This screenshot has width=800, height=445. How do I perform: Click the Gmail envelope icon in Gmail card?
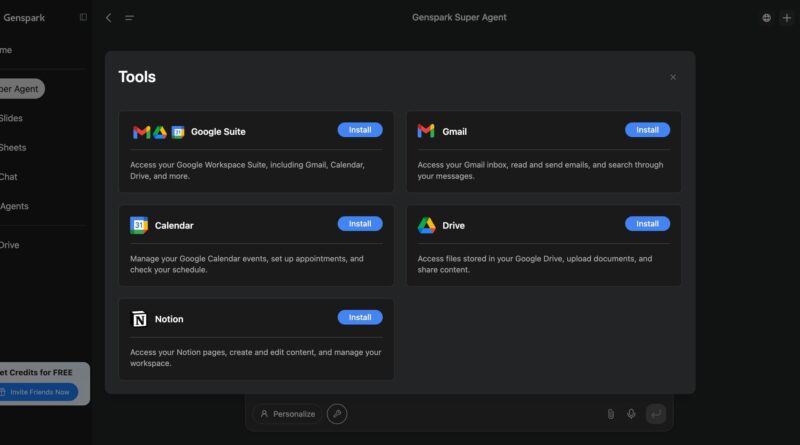click(x=426, y=131)
